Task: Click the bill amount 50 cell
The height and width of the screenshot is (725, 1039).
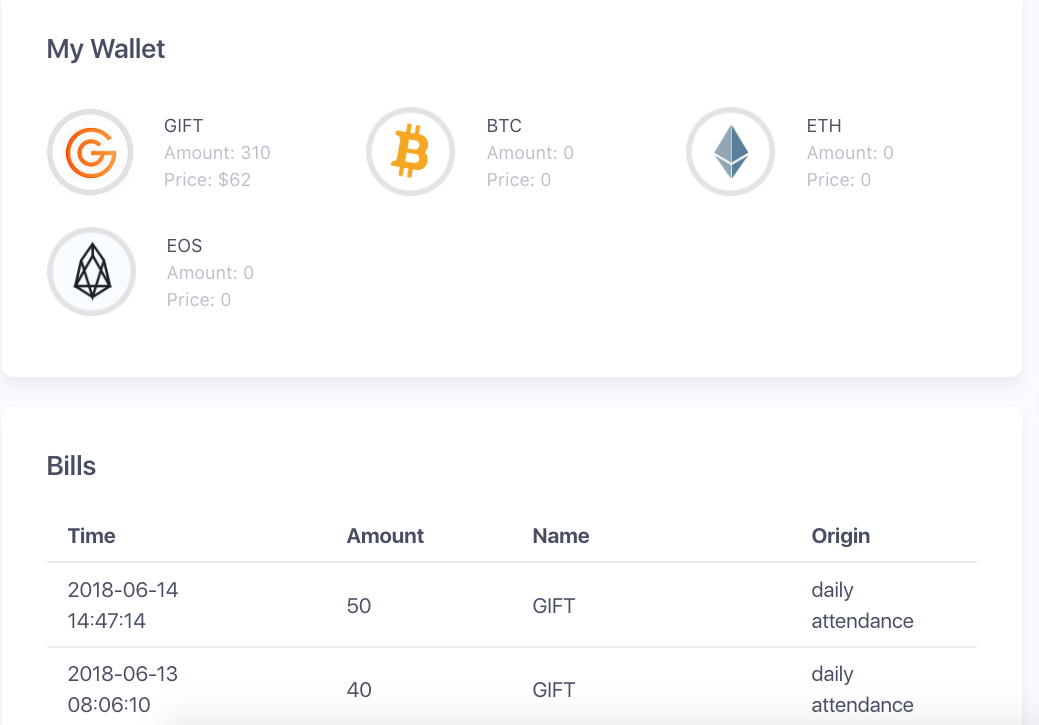Action: coord(358,606)
